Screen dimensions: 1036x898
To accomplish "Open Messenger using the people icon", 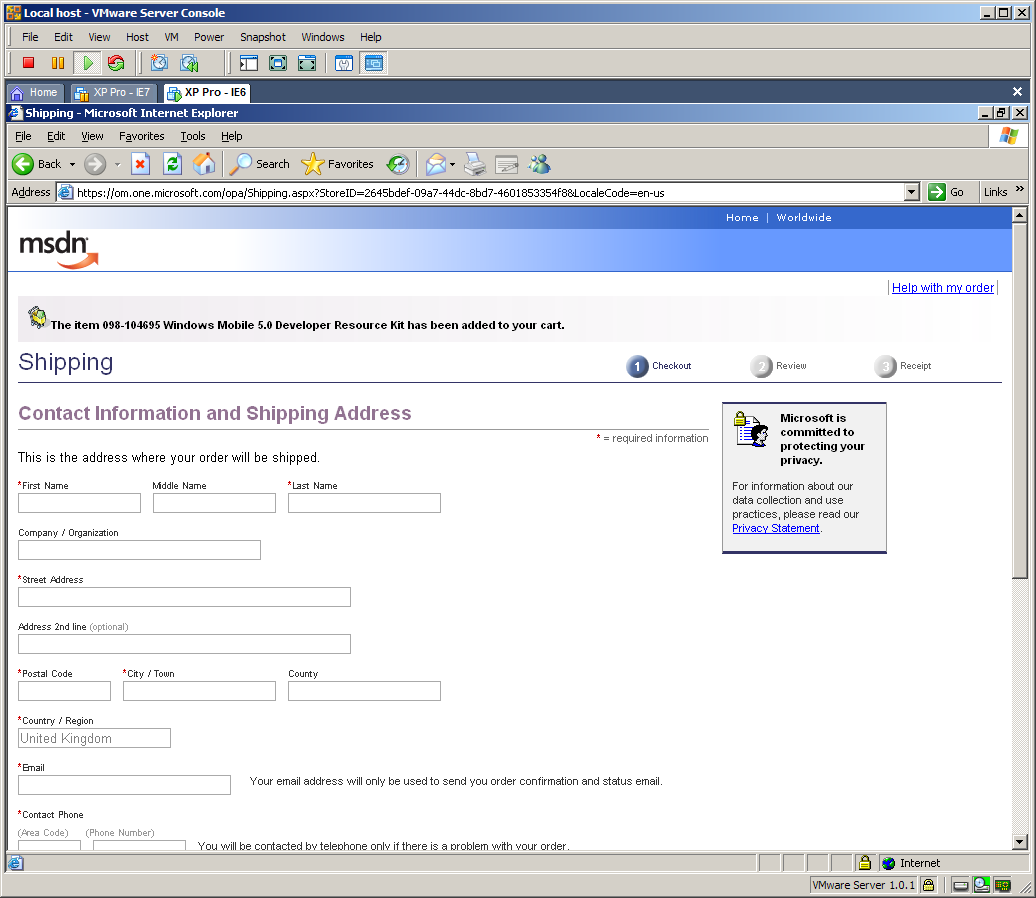I will 540,164.
